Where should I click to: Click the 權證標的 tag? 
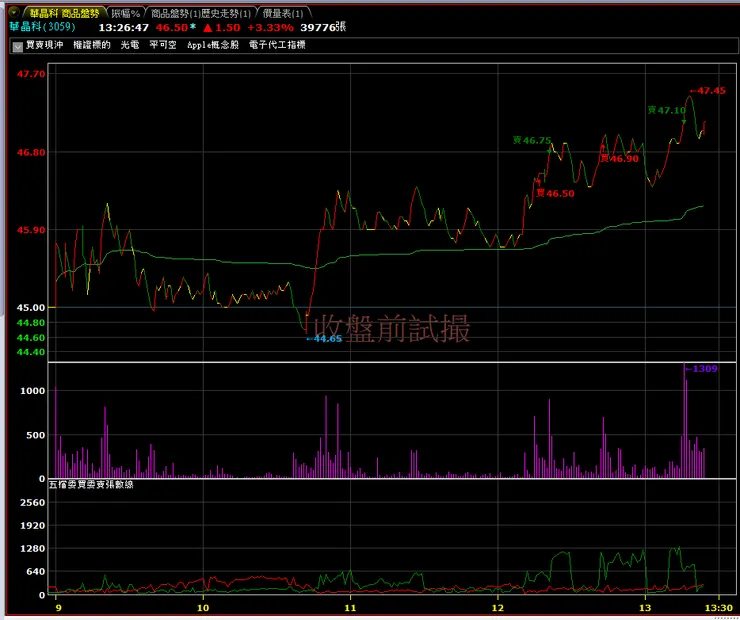point(92,45)
